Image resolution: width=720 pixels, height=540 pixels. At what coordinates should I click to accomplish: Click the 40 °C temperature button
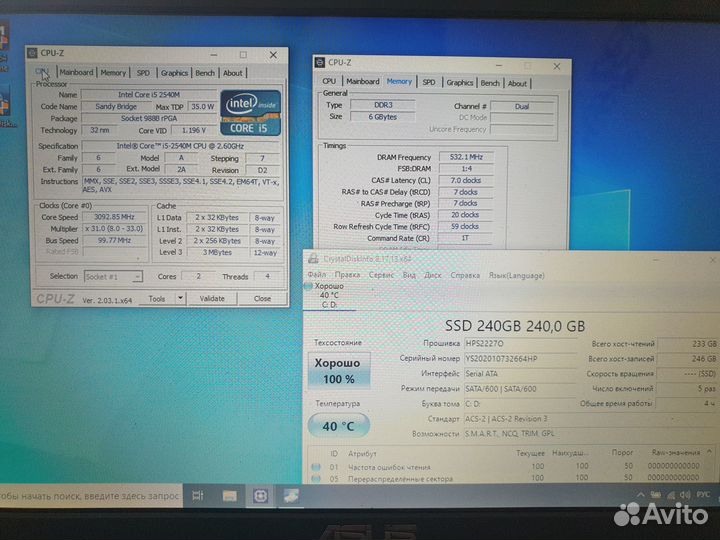click(339, 426)
